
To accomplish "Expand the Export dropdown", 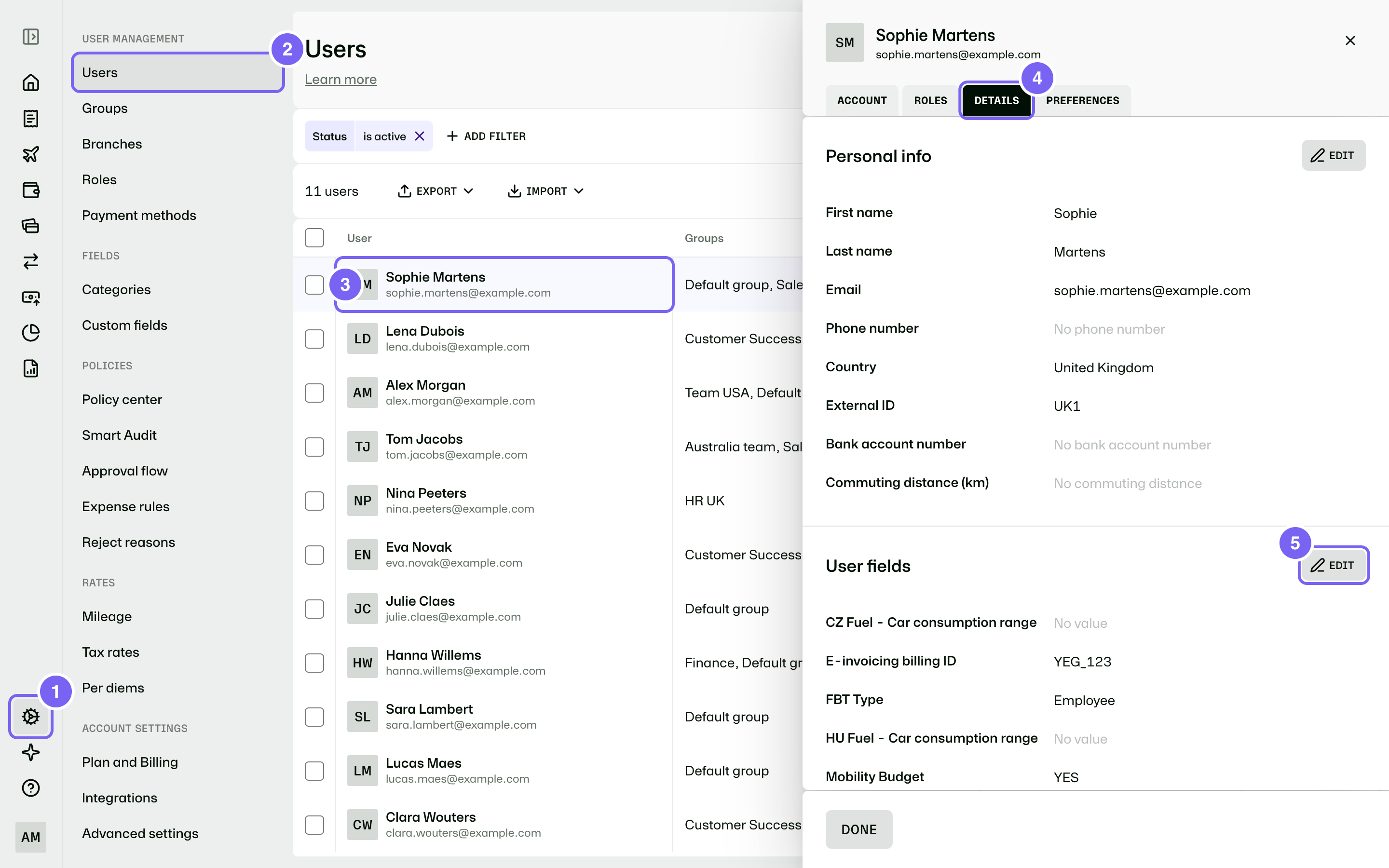I will (436, 191).
